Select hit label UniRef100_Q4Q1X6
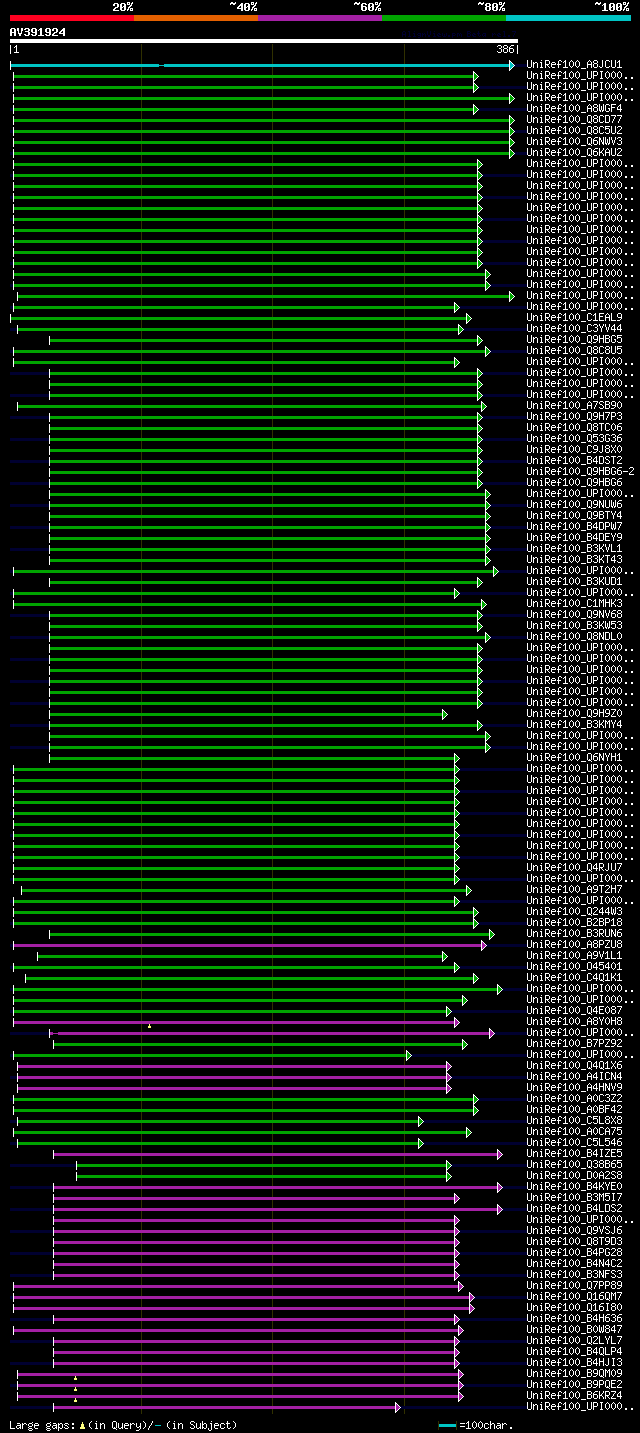Screen dimensions: 640x1433 point(575,1066)
